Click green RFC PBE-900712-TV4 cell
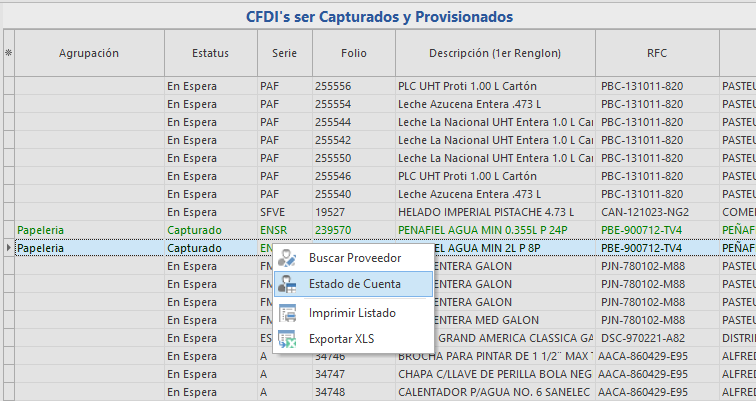 657,230
